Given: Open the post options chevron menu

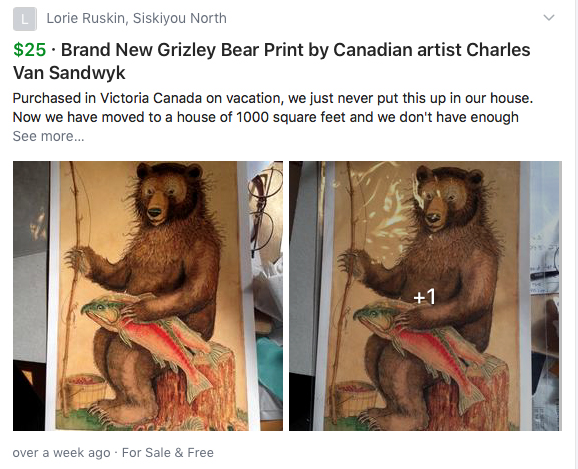Looking at the screenshot, I should 549,18.
